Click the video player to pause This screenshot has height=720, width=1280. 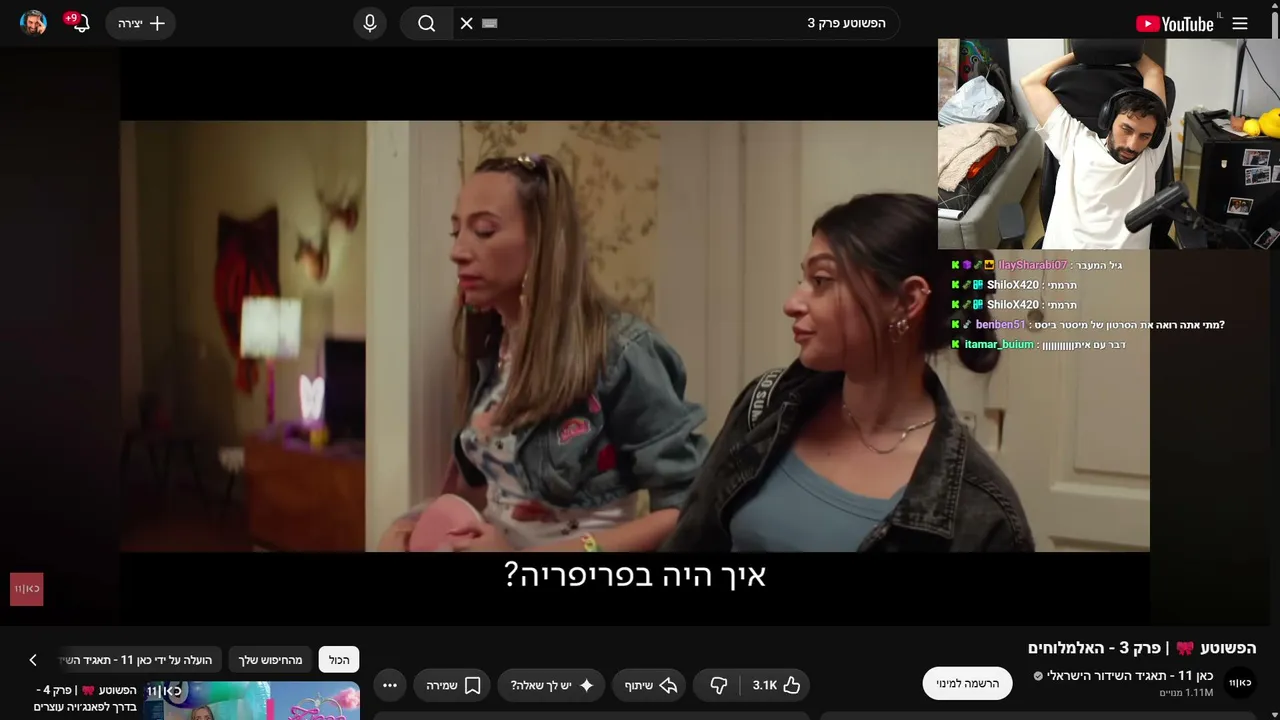pyautogui.click(x=634, y=336)
